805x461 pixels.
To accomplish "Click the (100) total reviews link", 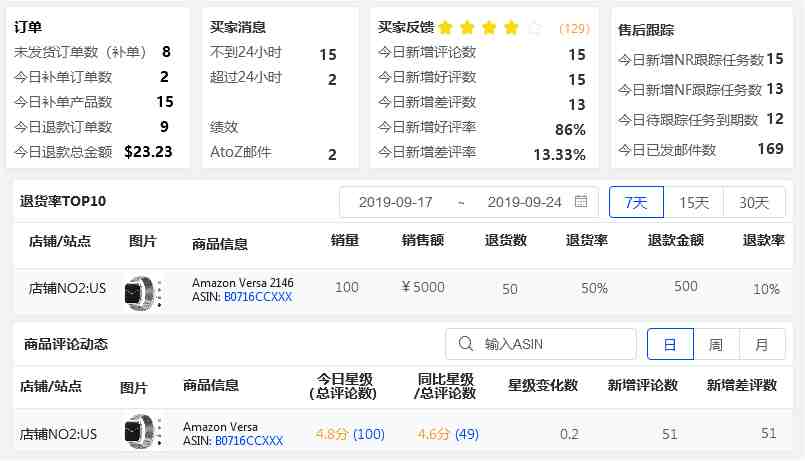I will pos(369,434).
